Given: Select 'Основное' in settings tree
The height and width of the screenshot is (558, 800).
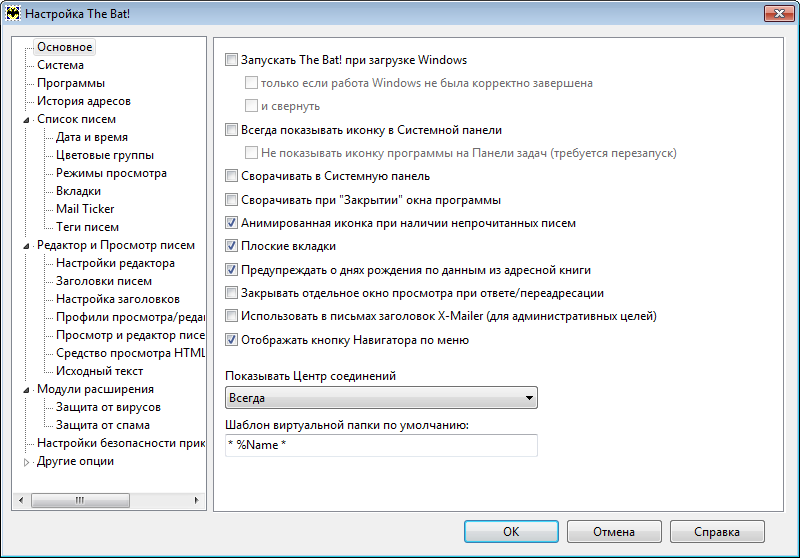Looking at the screenshot, I should pyautogui.click(x=65, y=47).
